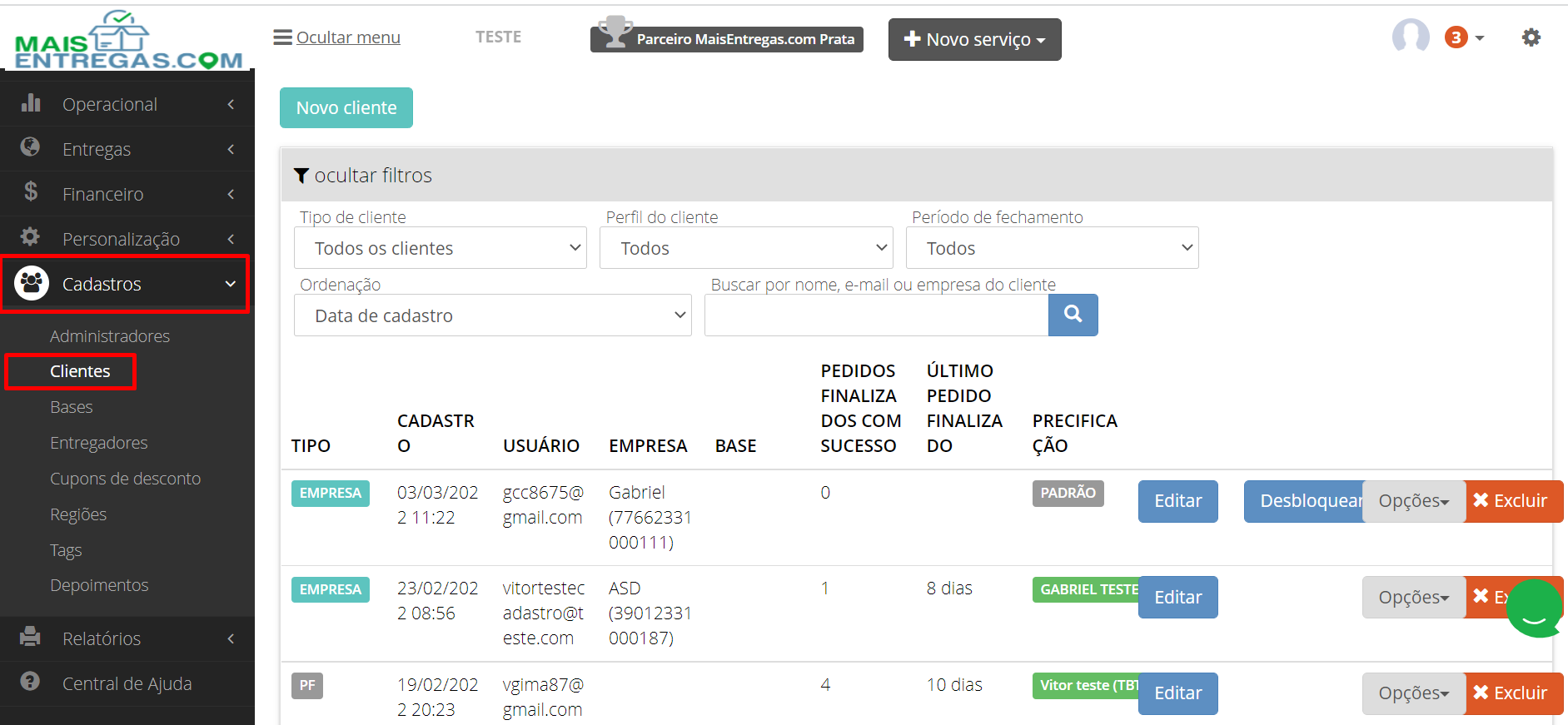Open the Clientes submenu item
This screenshot has width=1568, height=725.
(80, 371)
